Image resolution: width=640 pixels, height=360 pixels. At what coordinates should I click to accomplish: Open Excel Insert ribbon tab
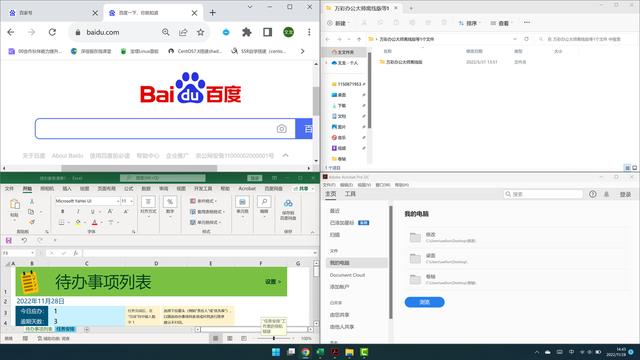click(67, 189)
